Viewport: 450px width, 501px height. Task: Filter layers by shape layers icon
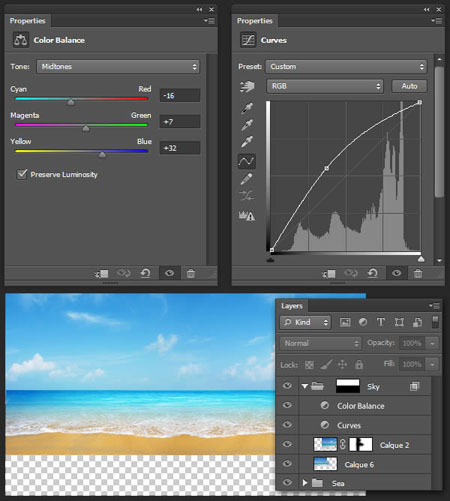click(x=399, y=322)
